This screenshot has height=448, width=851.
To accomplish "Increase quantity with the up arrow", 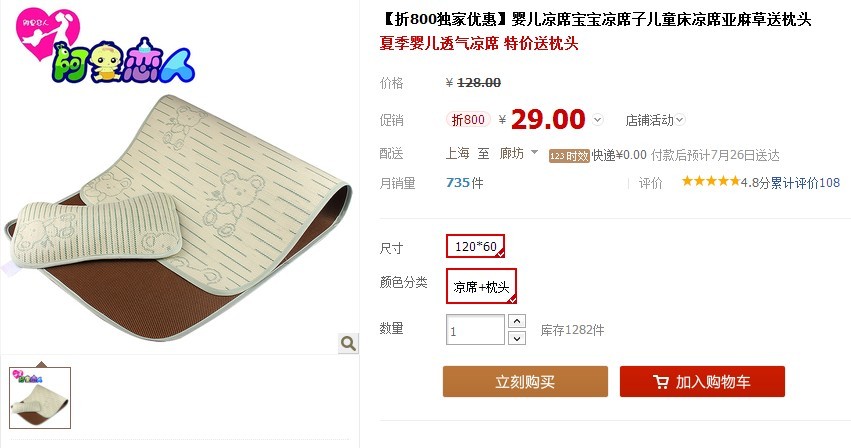I will 517,321.
